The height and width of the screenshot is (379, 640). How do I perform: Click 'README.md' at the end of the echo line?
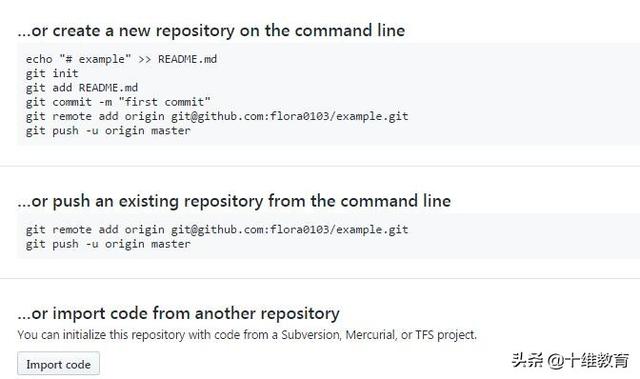pos(187,59)
